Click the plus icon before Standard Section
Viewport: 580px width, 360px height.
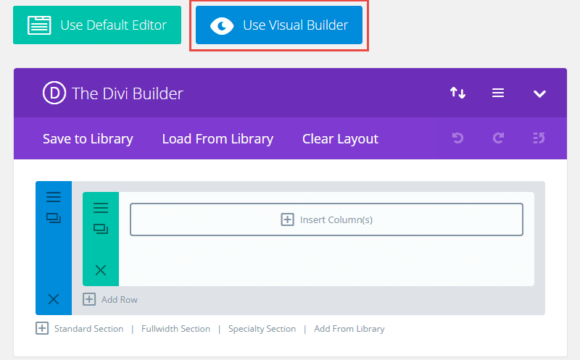click(x=42, y=328)
